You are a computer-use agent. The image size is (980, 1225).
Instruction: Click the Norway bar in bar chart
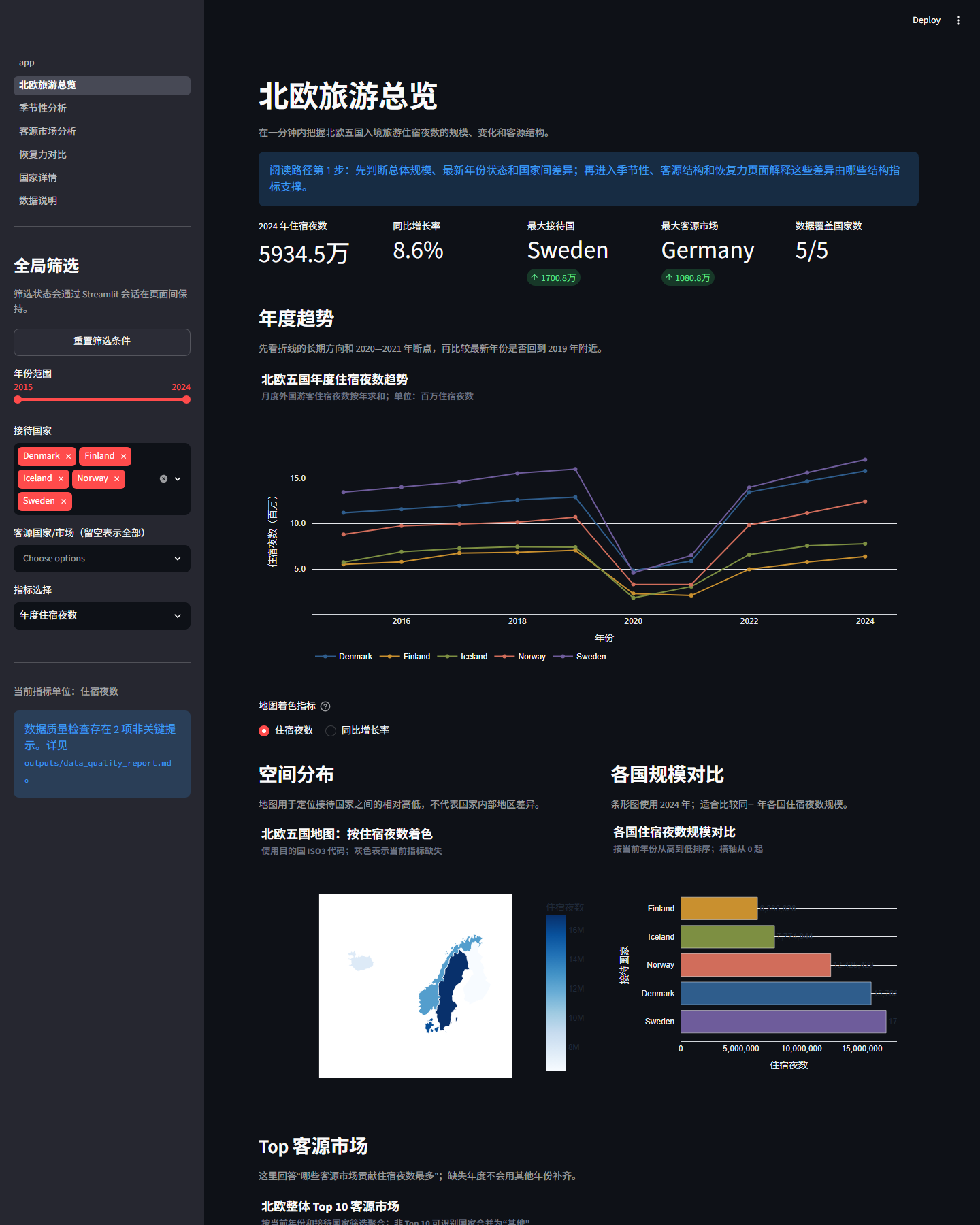pyautogui.click(x=755, y=965)
